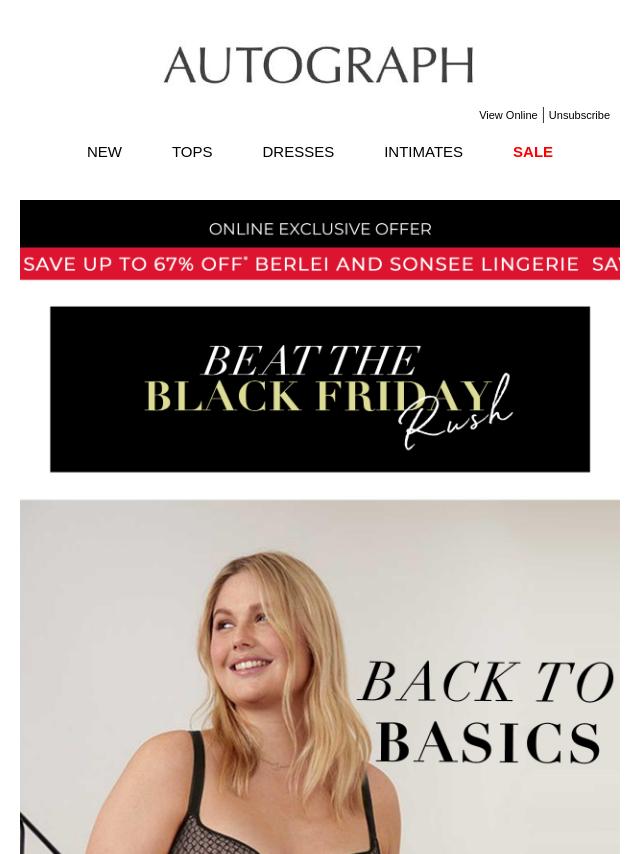Click the cursive Rush script text

(x=455, y=414)
